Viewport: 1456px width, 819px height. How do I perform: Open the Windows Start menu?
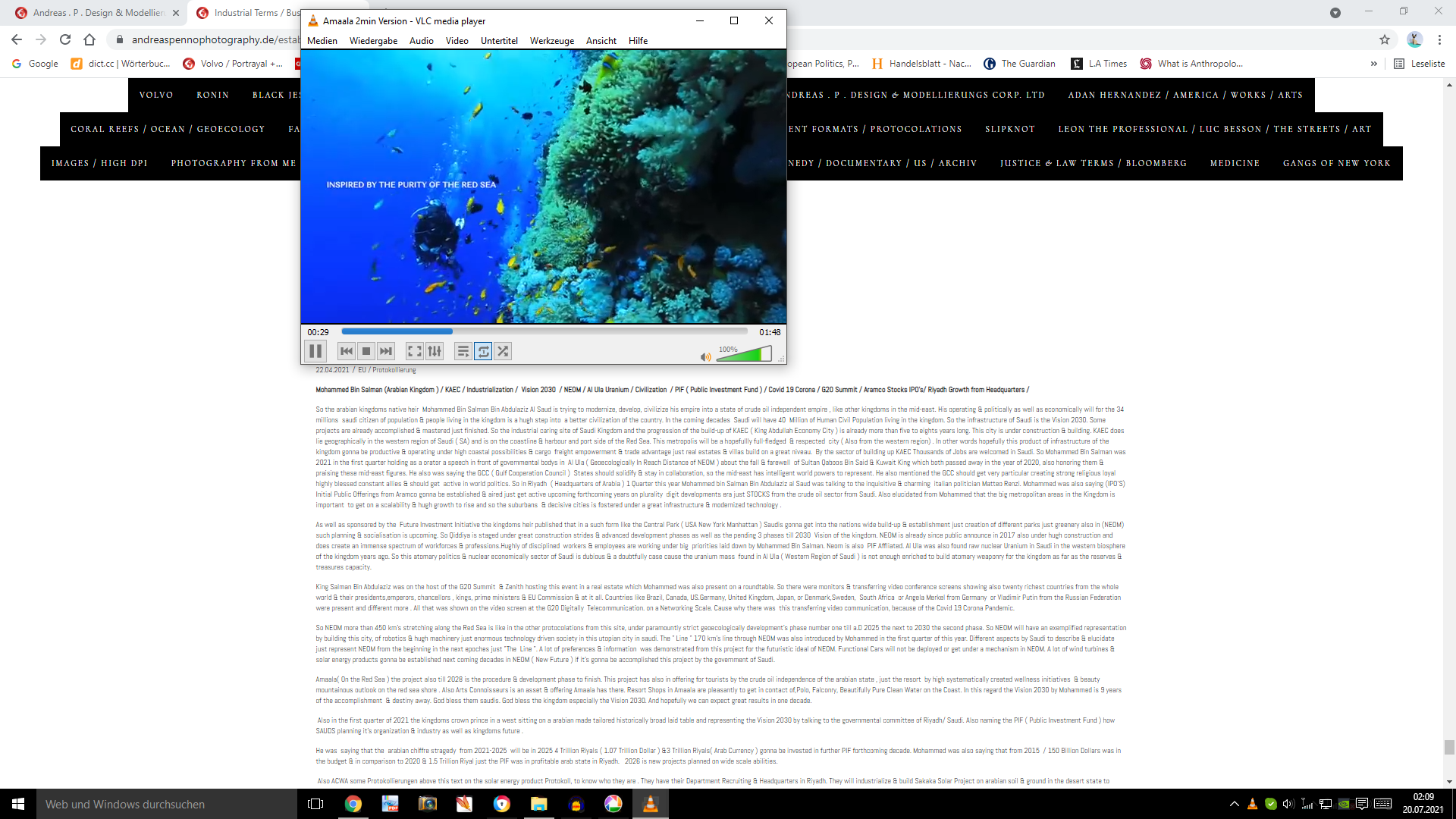point(18,804)
